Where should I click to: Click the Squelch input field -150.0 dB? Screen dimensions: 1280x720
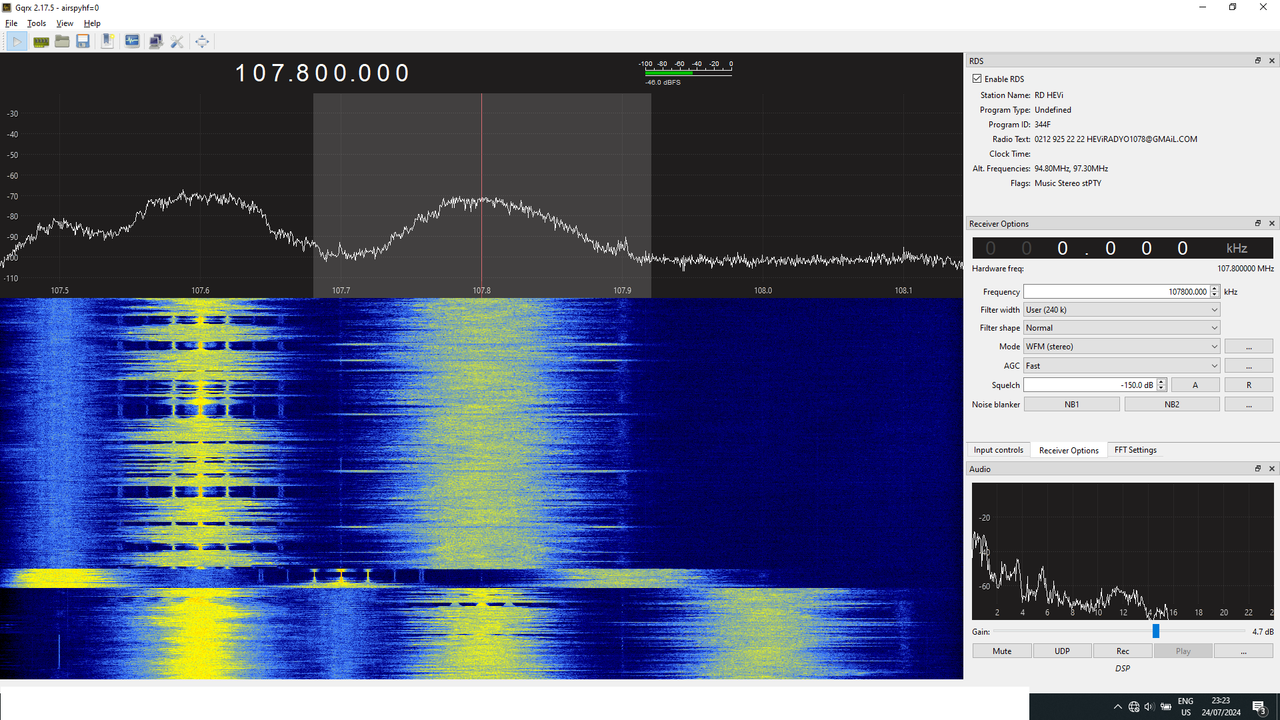tap(1089, 385)
